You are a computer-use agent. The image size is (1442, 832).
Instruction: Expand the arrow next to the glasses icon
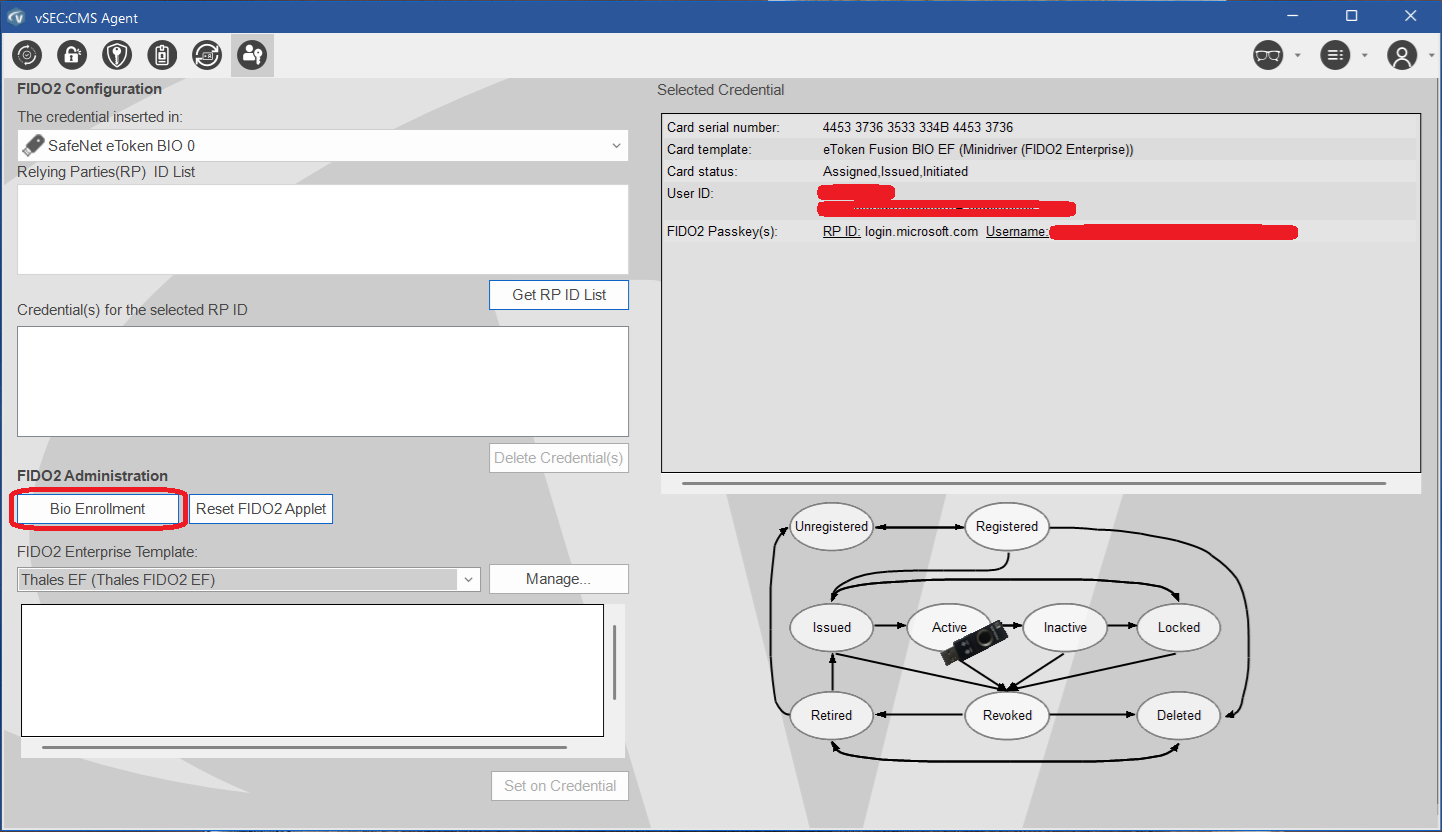pyautogui.click(x=1297, y=56)
